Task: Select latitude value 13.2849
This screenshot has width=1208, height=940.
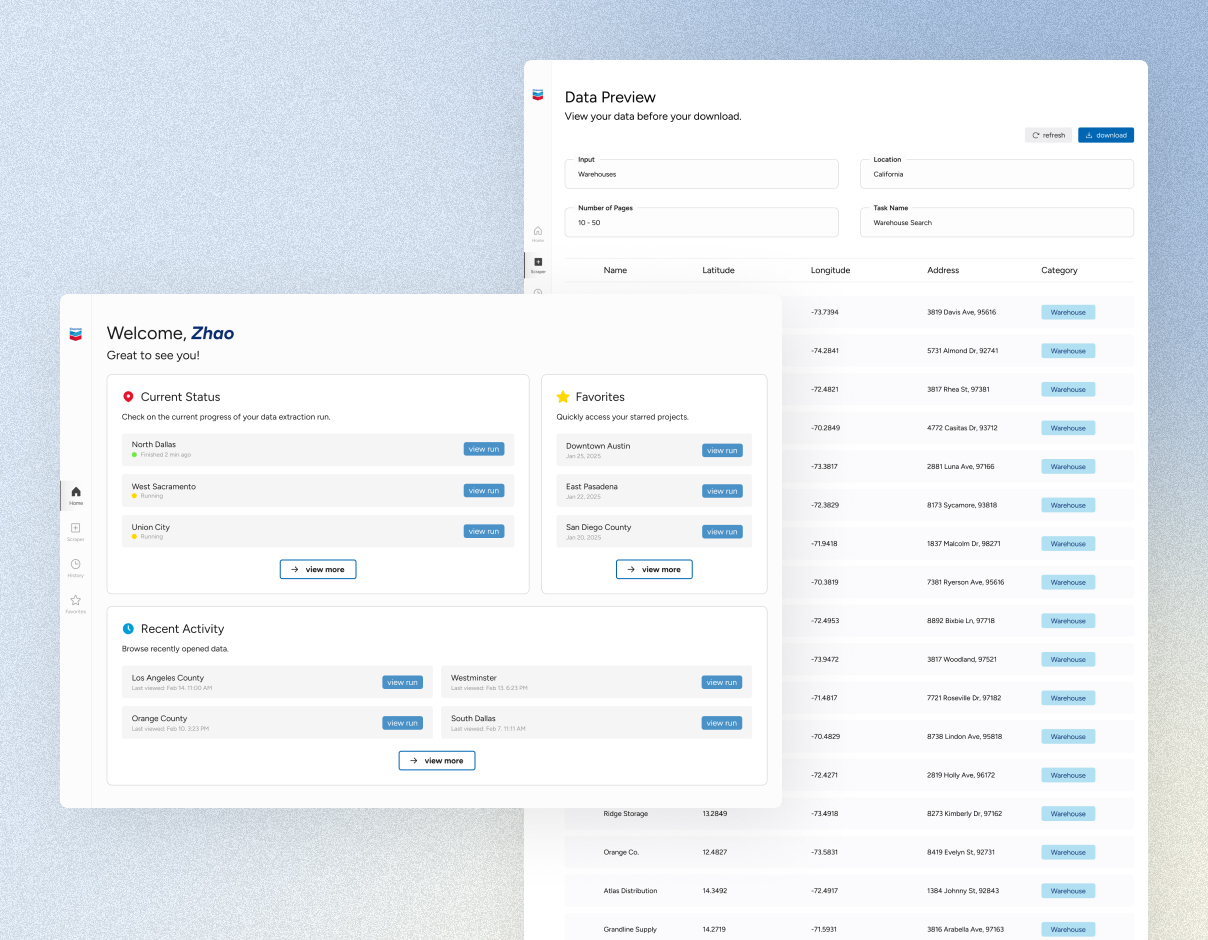Action: point(714,814)
